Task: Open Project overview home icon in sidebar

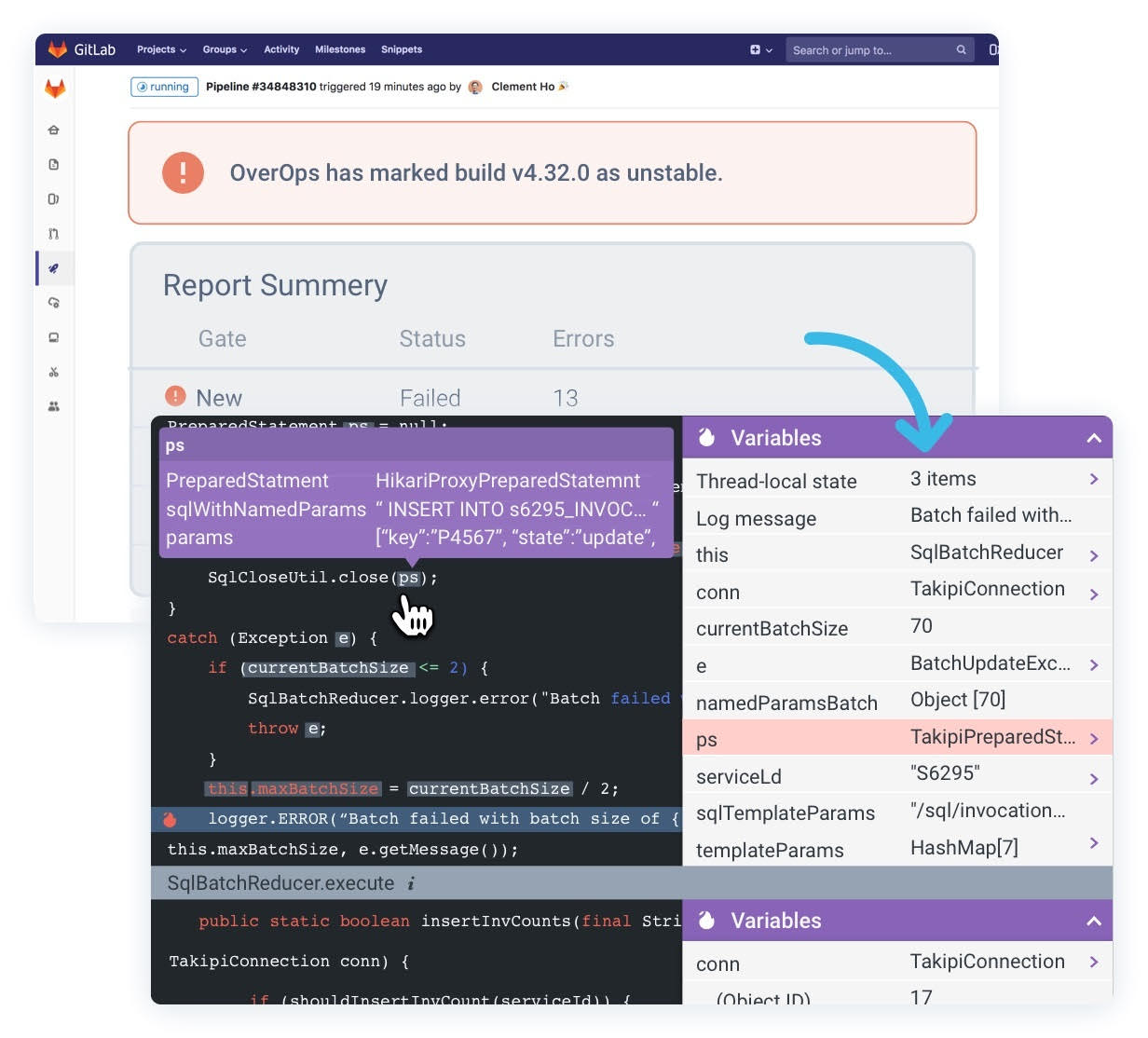Action: [54, 130]
